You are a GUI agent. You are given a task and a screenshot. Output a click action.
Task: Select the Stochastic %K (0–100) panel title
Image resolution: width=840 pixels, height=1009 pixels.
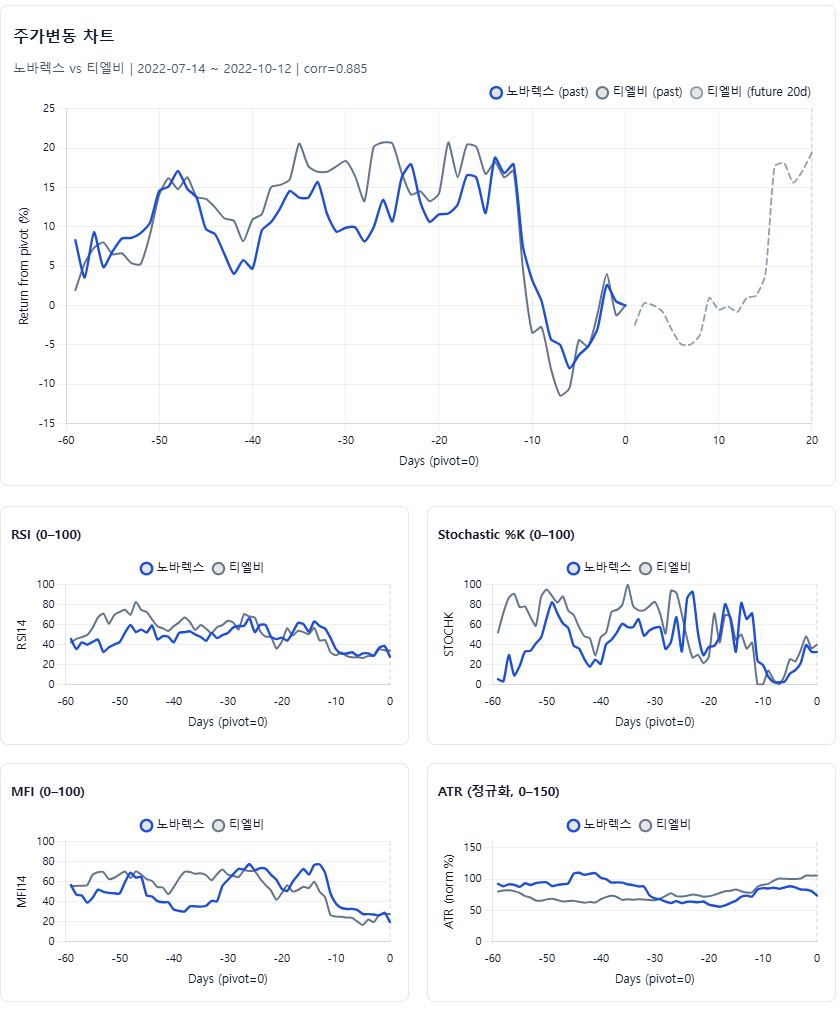click(506, 534)
